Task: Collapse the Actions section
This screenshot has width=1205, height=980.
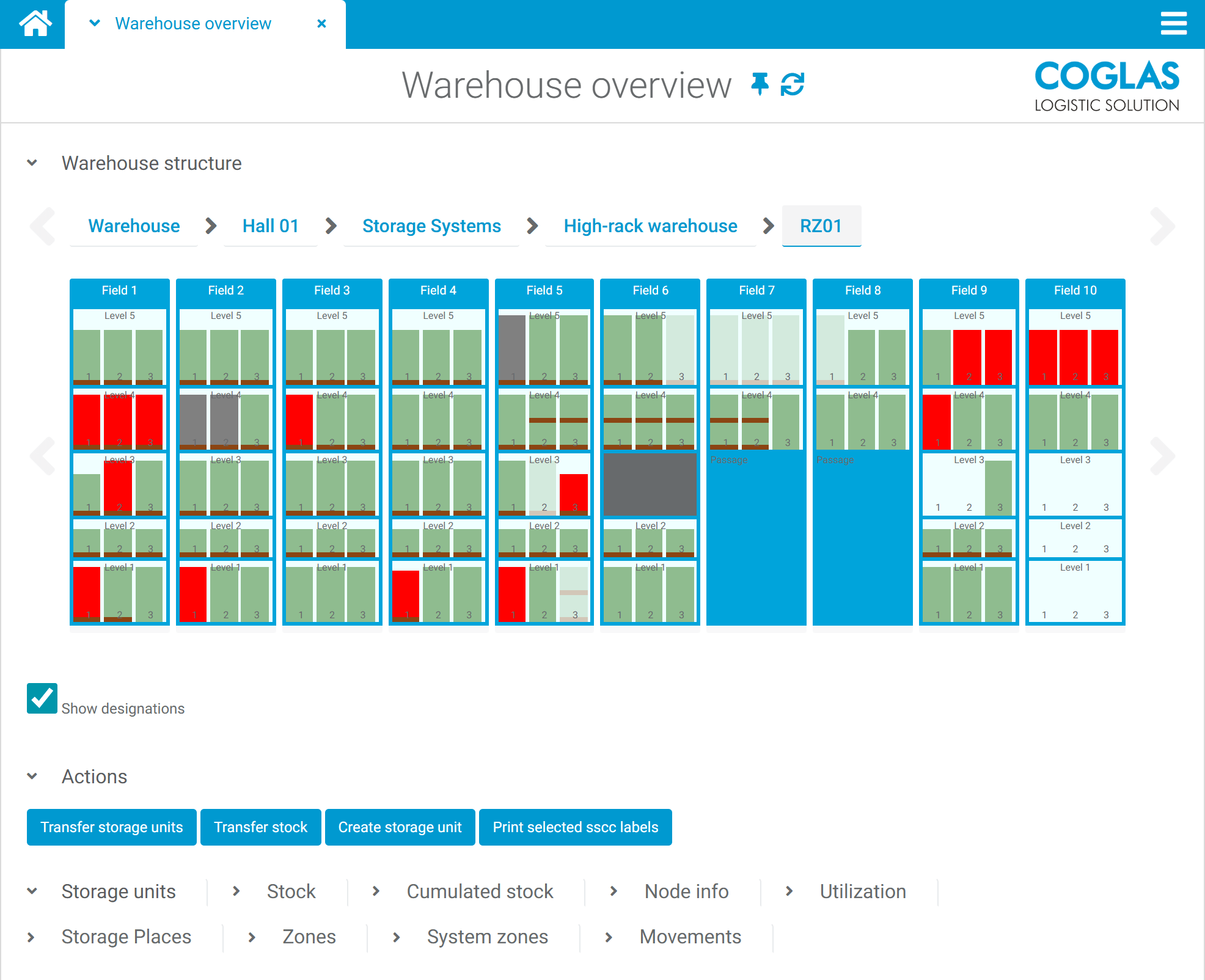Action: point(33,777)
